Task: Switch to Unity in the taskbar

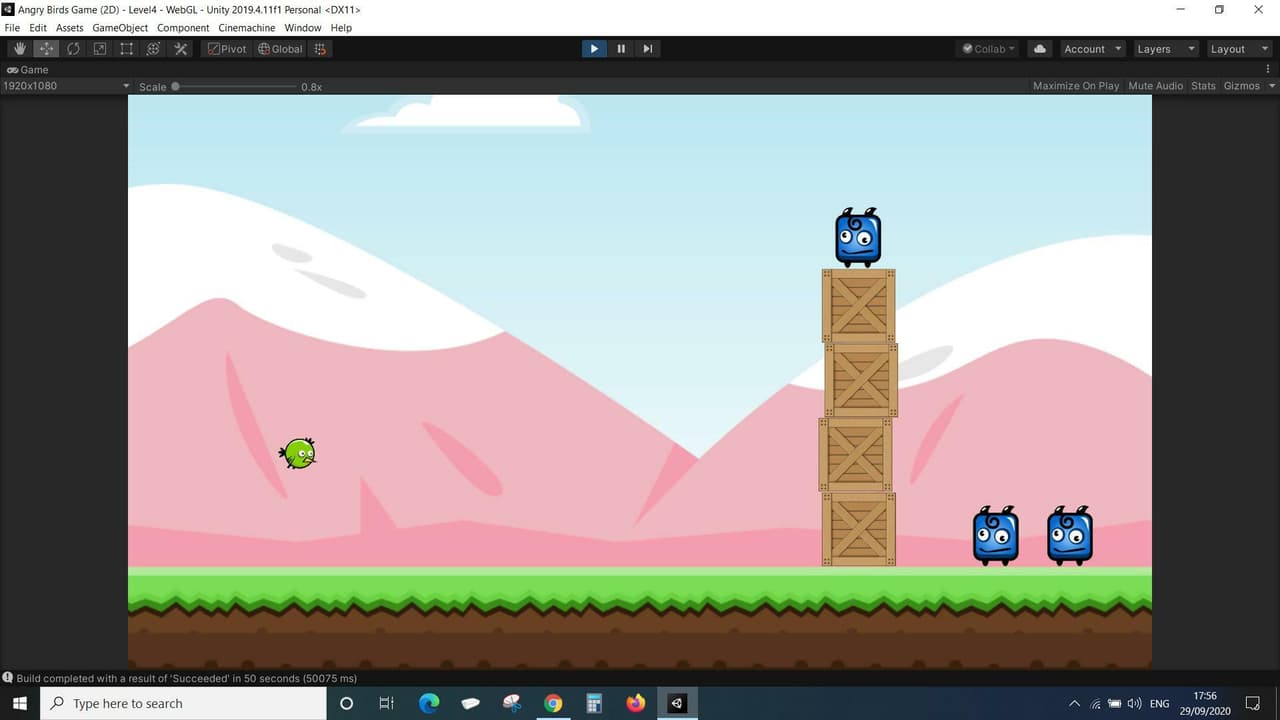Action: tap(677, 704)
